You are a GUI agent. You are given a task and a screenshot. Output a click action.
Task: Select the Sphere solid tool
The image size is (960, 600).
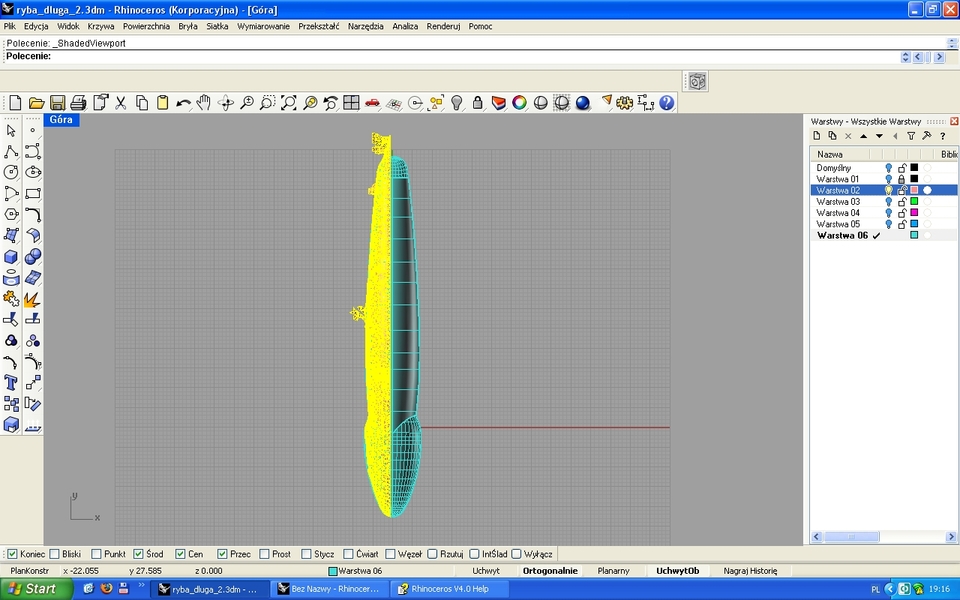tap(33, 256)
